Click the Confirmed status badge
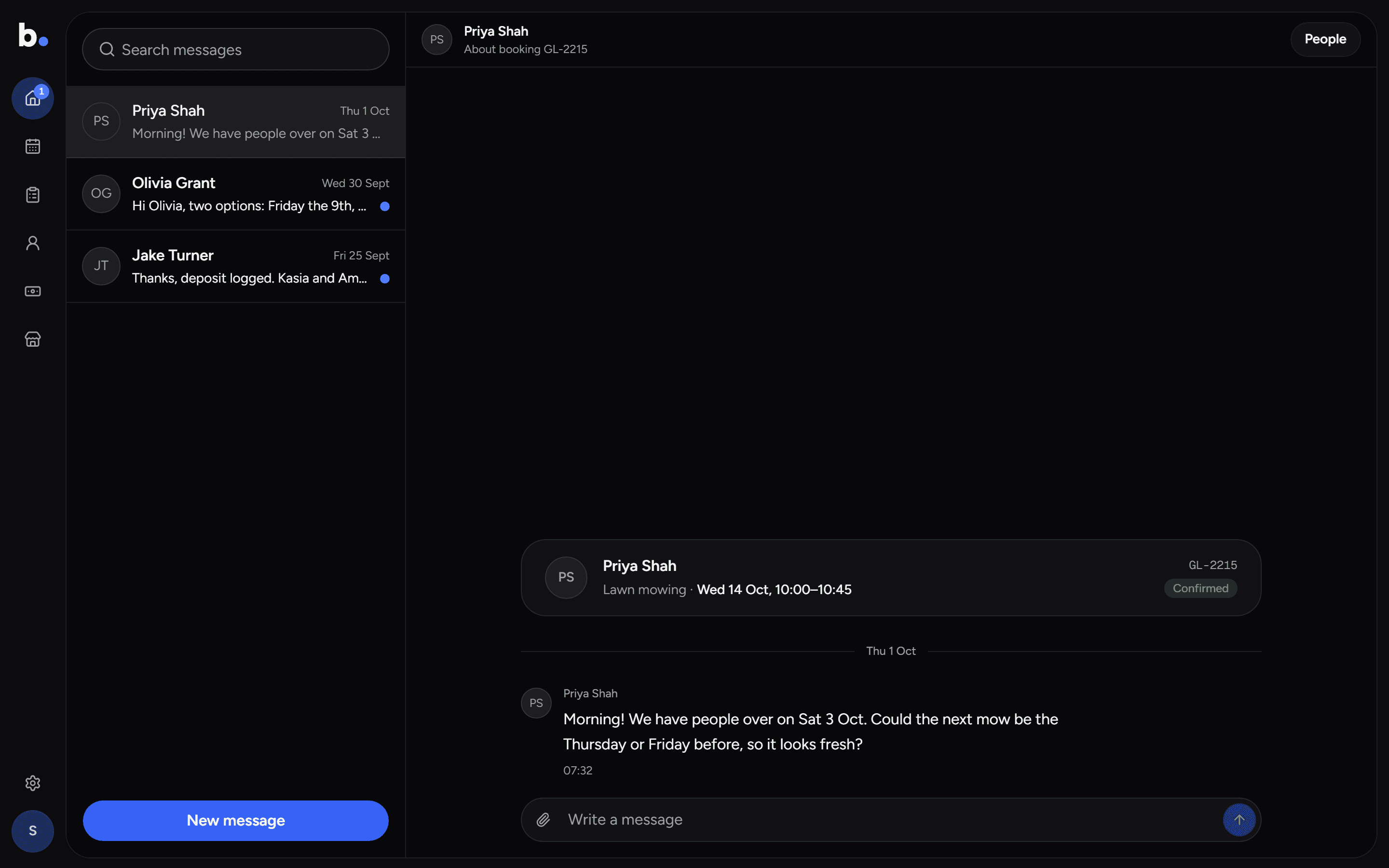Screen dimensions: 1389x868 point(1200,588)
